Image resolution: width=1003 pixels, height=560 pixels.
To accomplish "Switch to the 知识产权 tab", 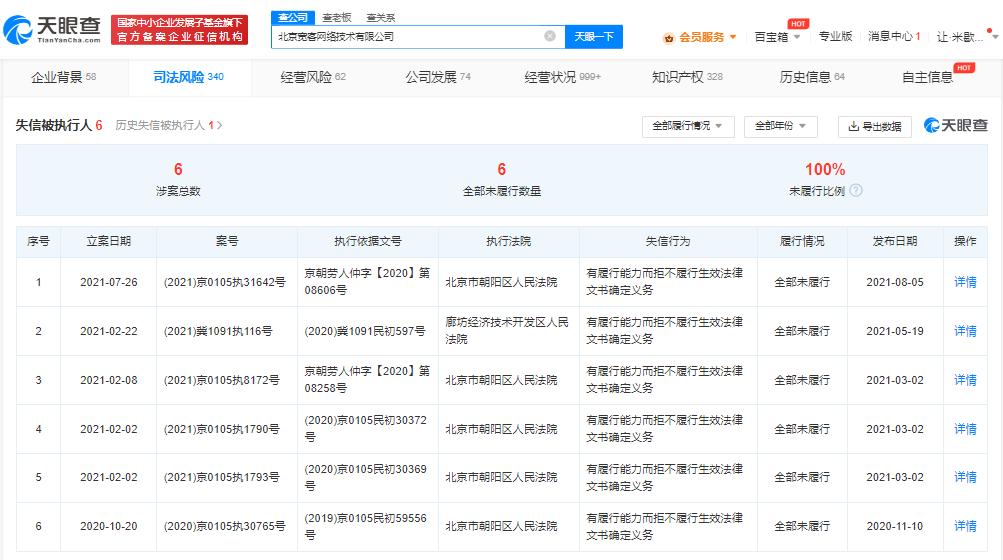I will point(686,77).
